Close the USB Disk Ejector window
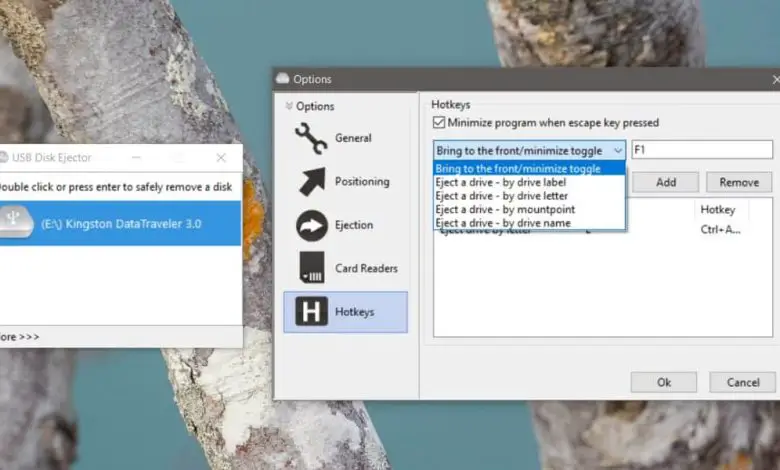Image resolution: width=780 pixels, height=470 pixels. [221, 158]
